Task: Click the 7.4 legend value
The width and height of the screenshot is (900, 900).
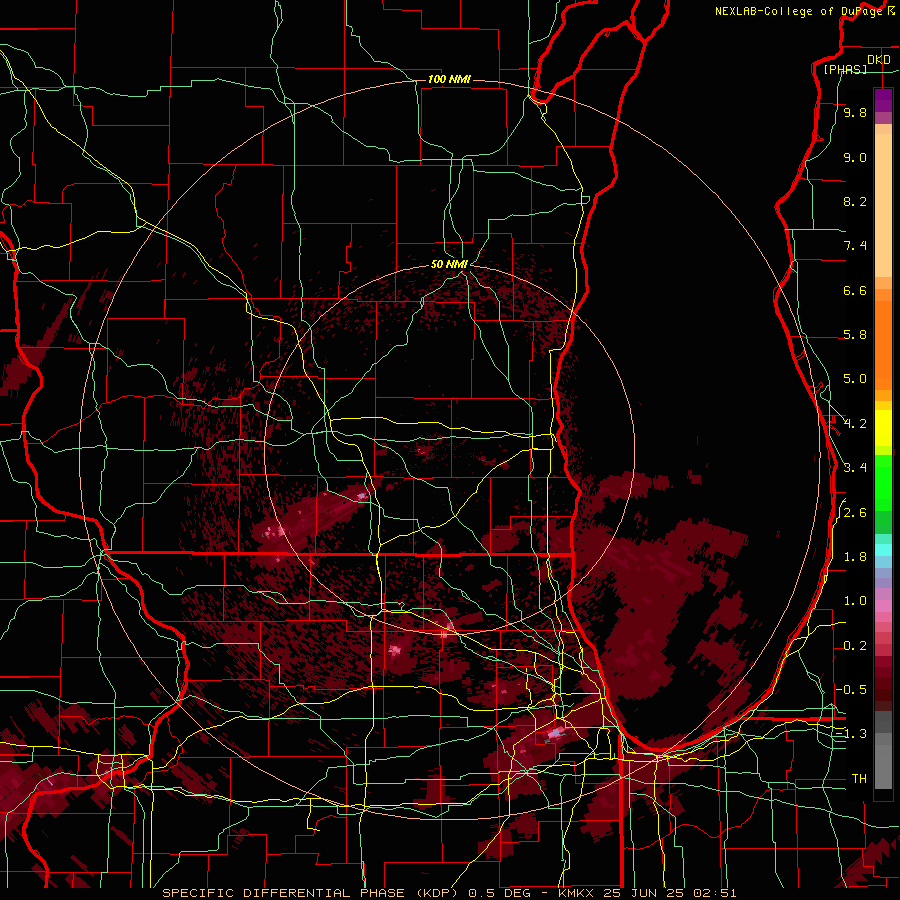Action: point(855,246)
